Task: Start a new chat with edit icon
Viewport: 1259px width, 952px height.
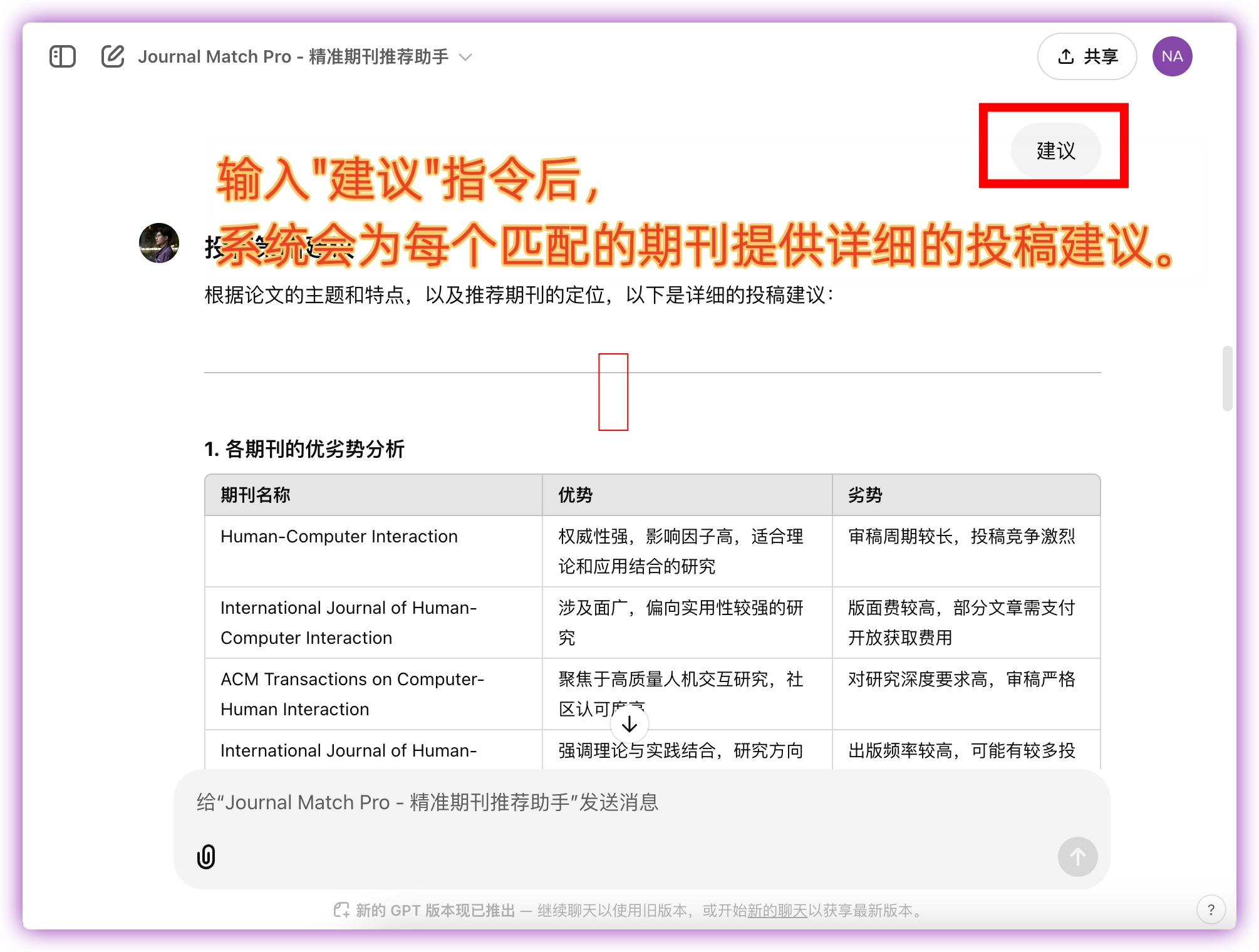Action: [113, 56]
